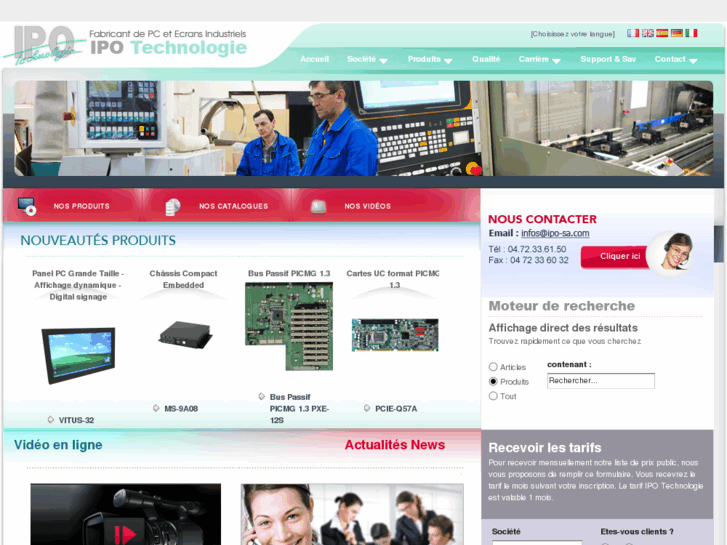Click the Nos Vidéos icon
Viewport: 727px width, 545px height.
point(318,206)
